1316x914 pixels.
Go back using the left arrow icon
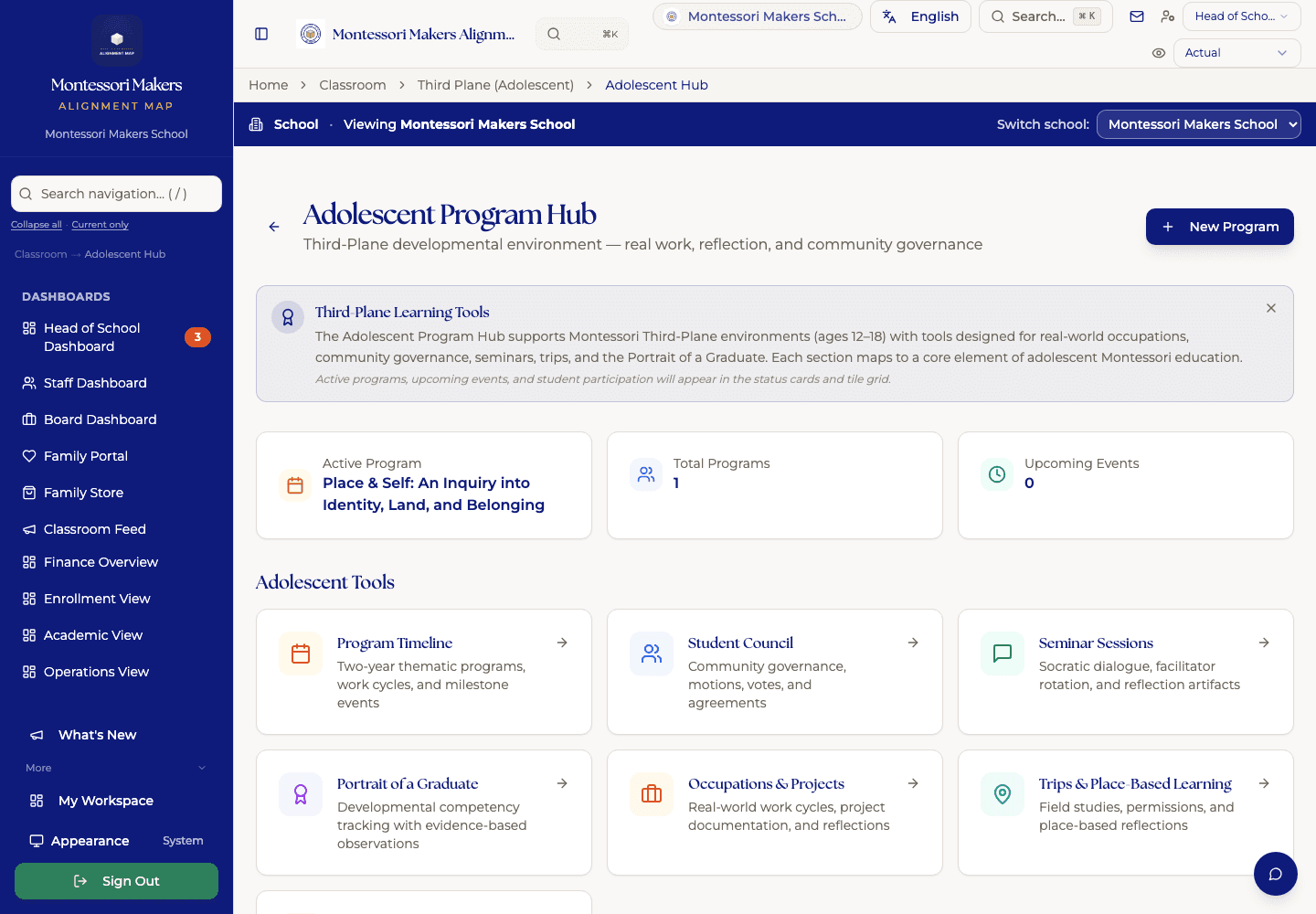point(274,227)
